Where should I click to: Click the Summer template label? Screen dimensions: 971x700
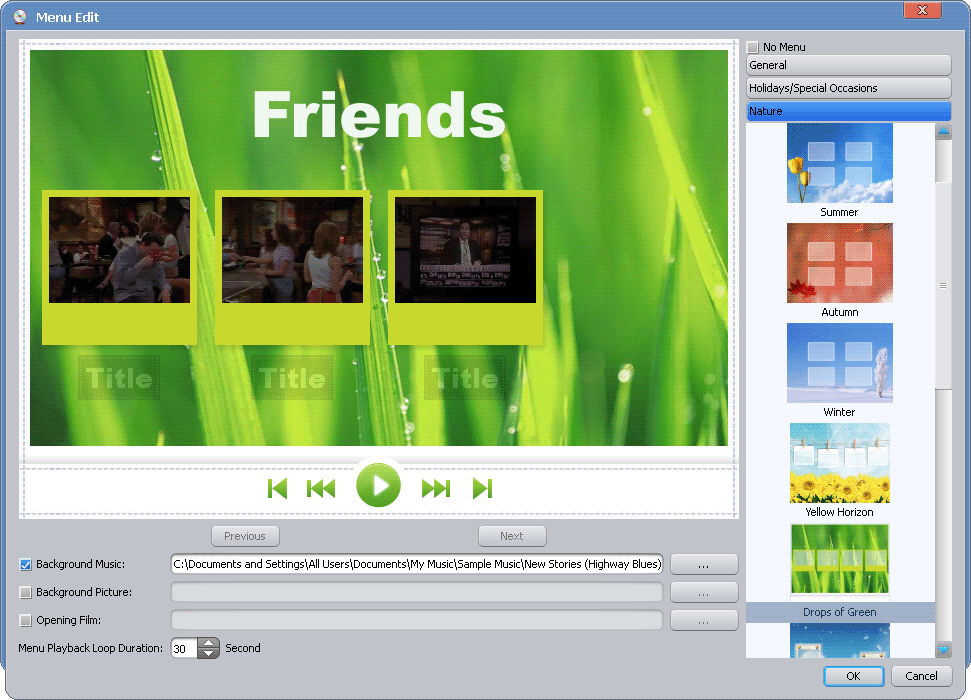point(839,212)
